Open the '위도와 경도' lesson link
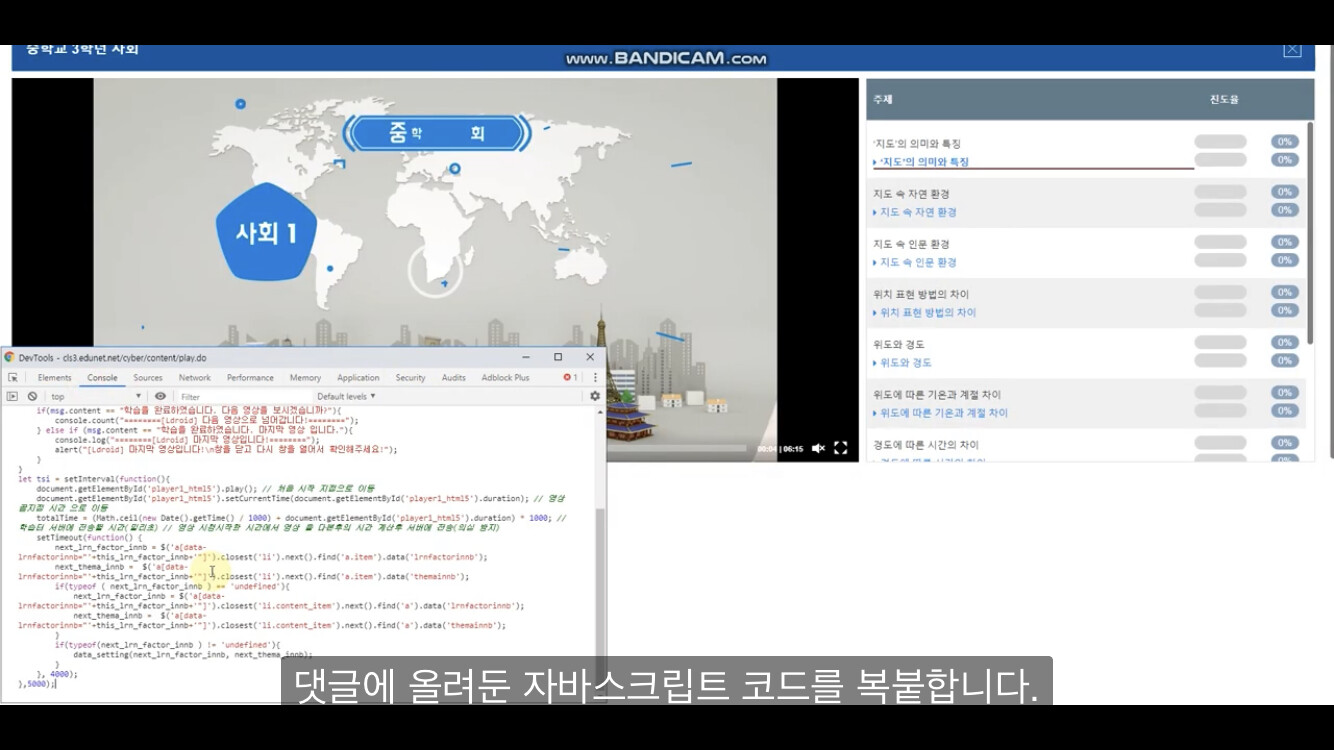Image resolution: width=1334 pixels, height=750 pixels. 906,362
